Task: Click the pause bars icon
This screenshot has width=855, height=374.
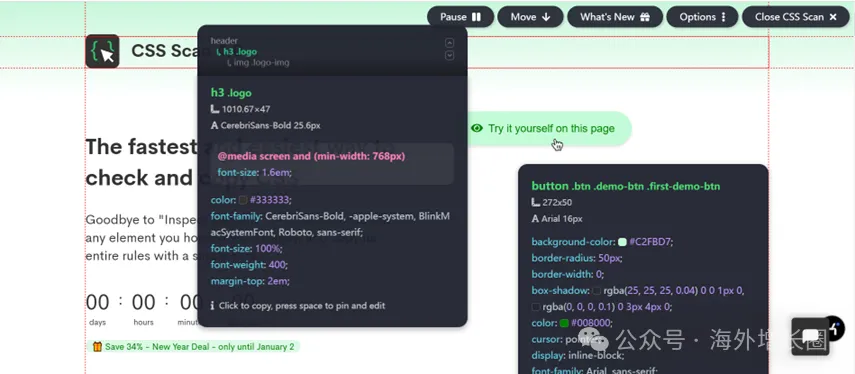Action: tap(477, 17)
